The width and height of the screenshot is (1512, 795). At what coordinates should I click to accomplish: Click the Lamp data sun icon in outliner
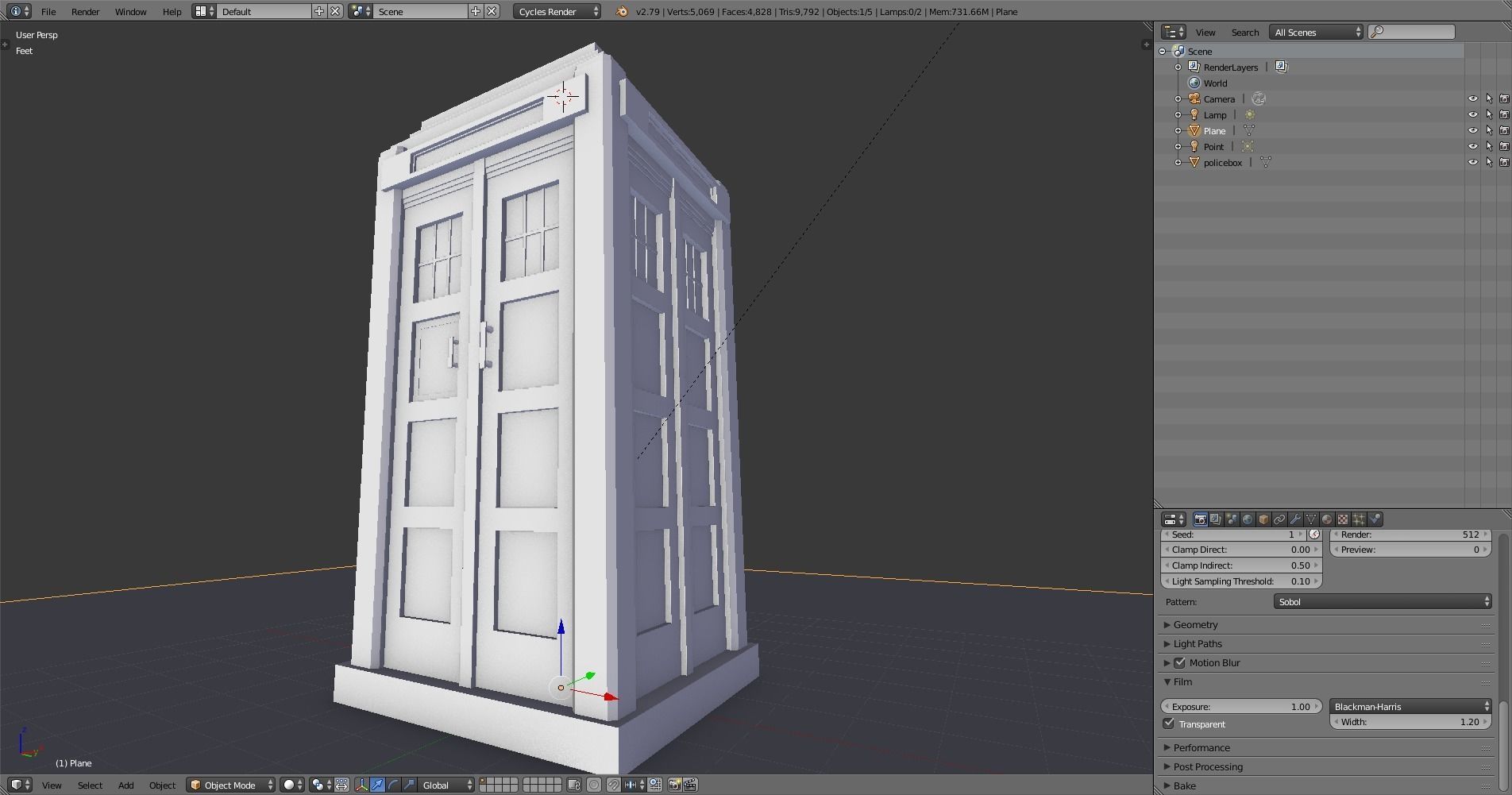[x=1250, y=114]
